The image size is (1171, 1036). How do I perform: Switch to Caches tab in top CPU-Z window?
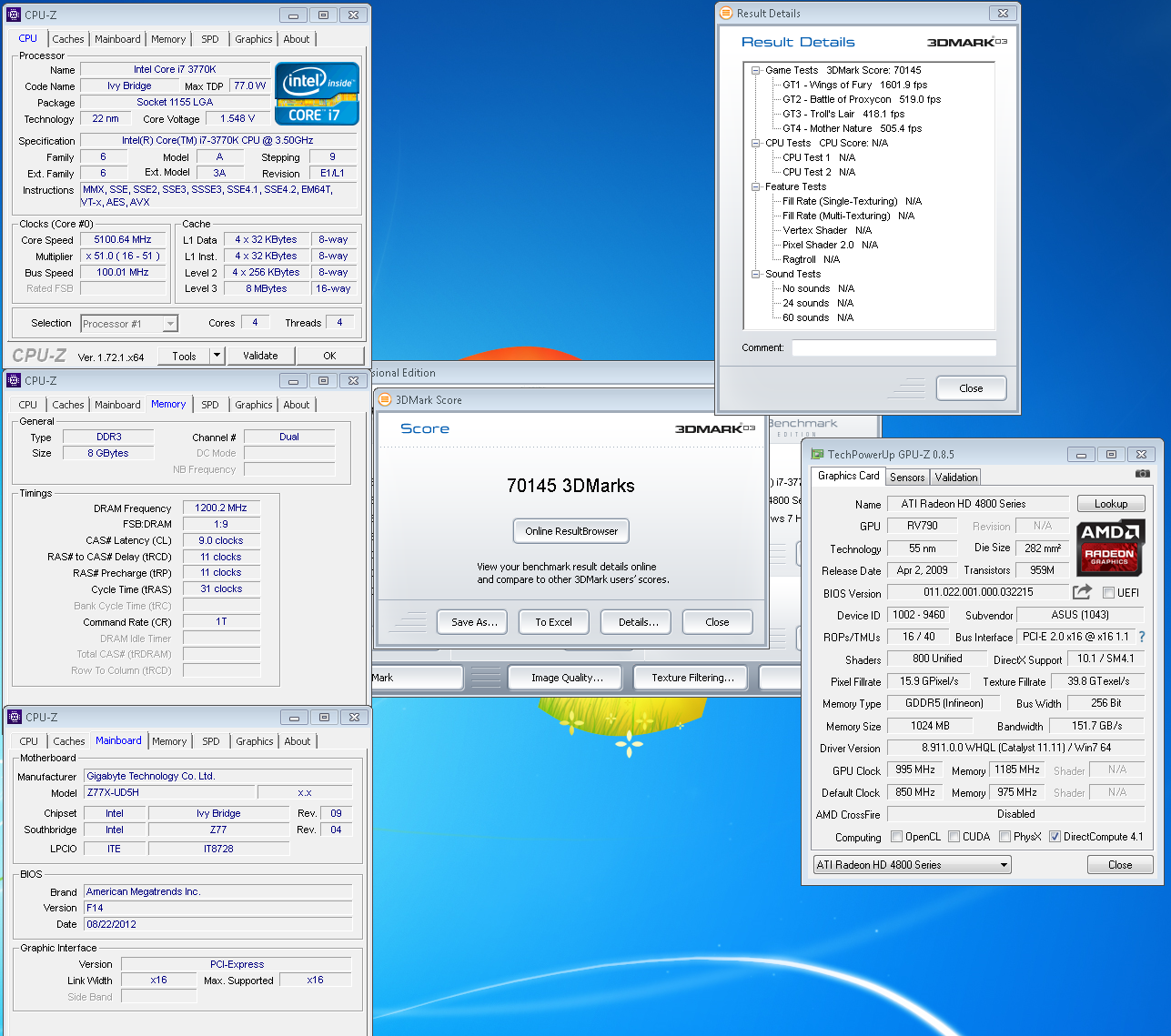pyautogui.click(x=68, y=39)
